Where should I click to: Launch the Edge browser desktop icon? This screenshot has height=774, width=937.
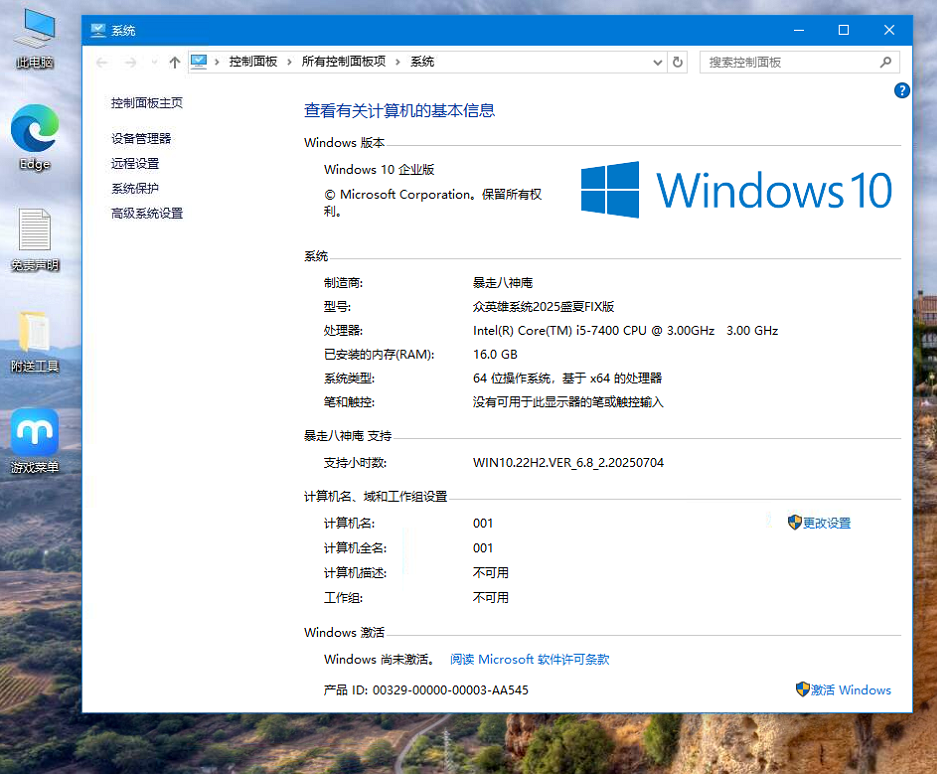pos(35,137)
